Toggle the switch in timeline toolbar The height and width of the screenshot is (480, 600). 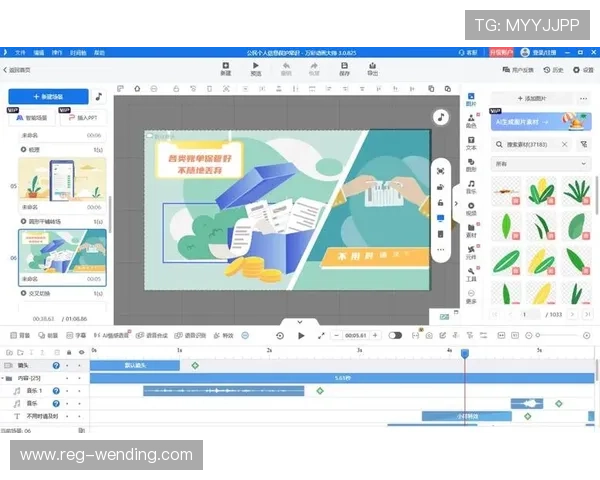[395, 336]
